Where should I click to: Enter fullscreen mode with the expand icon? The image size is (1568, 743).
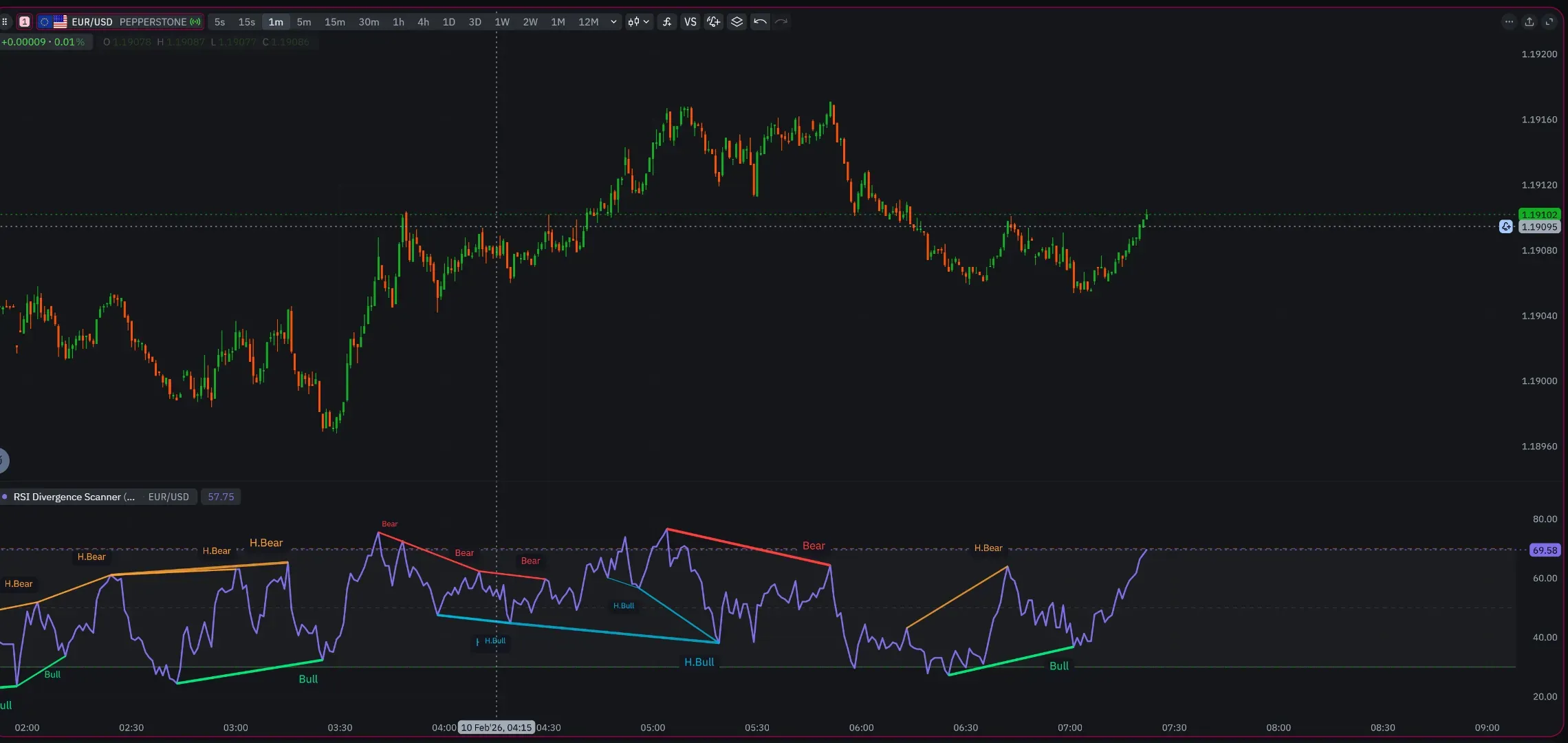pyautogui.click(x=1550, y=21)
